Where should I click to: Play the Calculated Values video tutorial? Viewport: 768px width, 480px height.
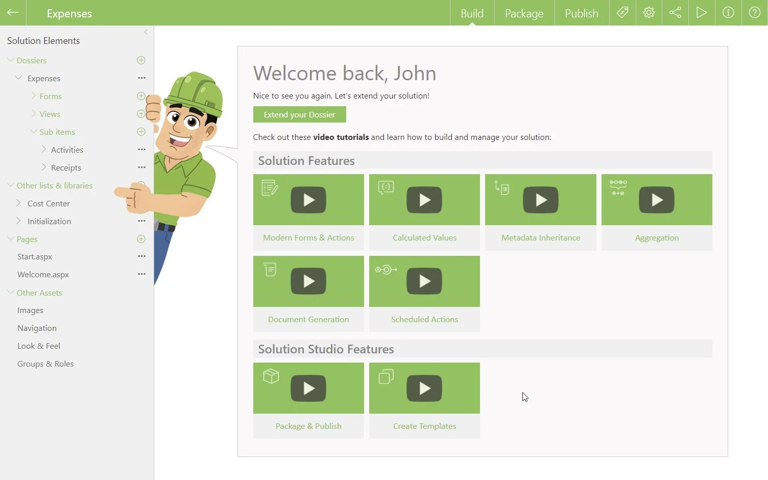pyautogui.click(x=424, y=200)
